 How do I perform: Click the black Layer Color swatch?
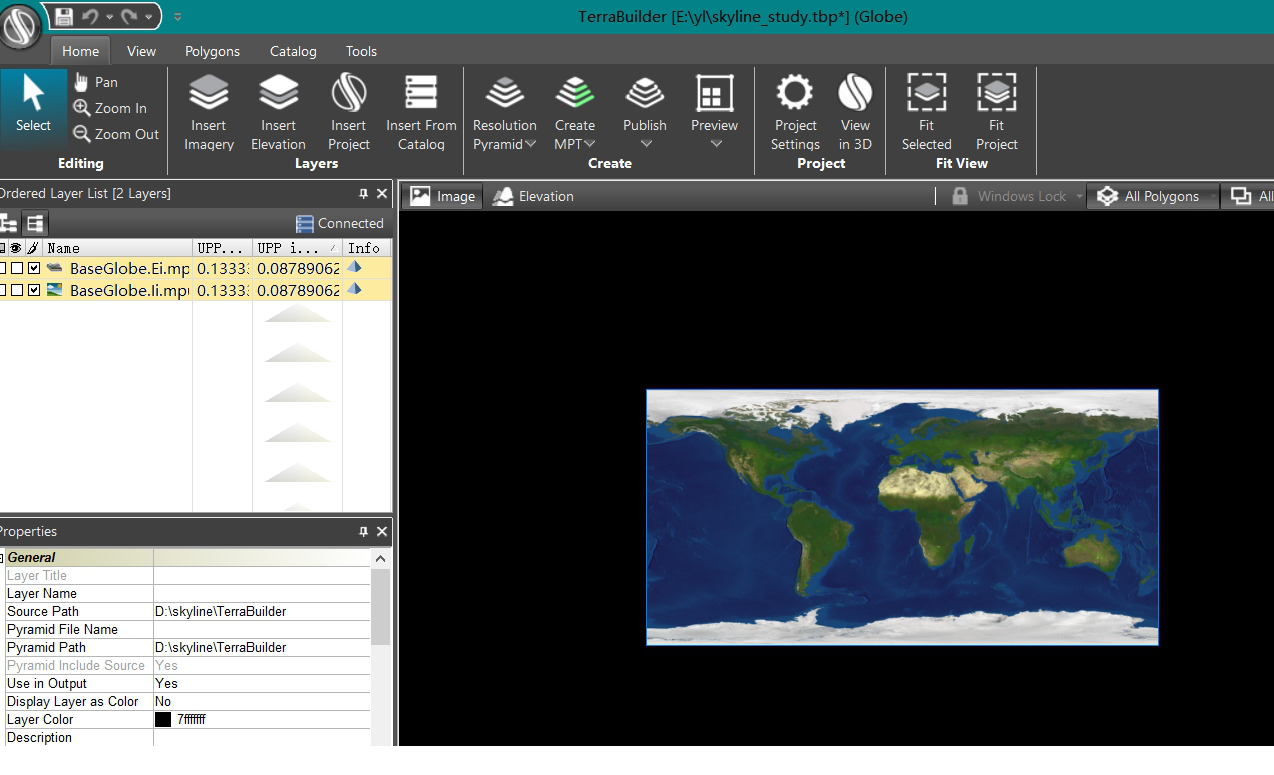[x=163, y=720]
